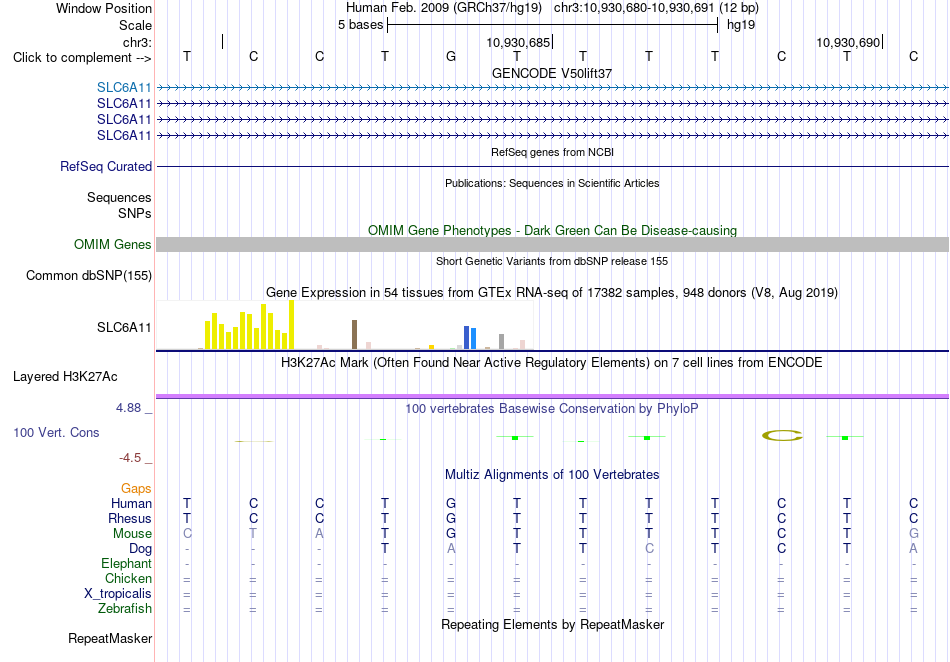
Task: Click 'Multiz Alignments of 100 Vertebrates' title
Action: (x=552, y=474)
